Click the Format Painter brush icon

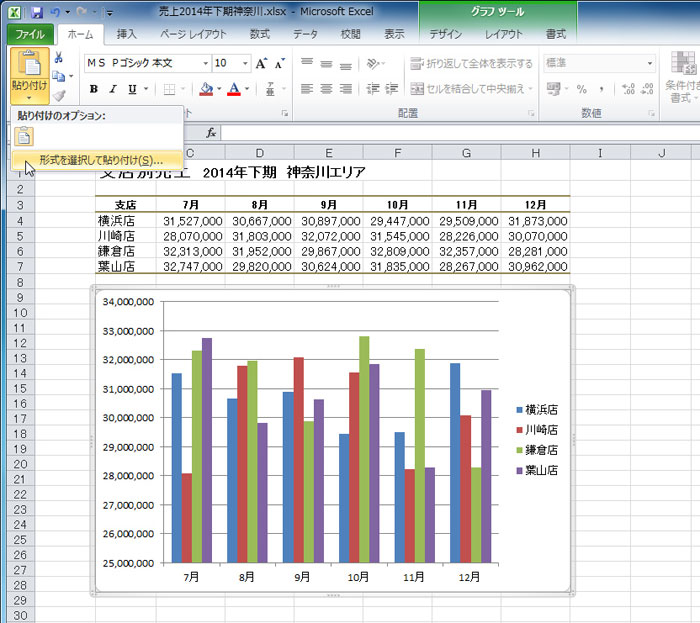point(59,95)
